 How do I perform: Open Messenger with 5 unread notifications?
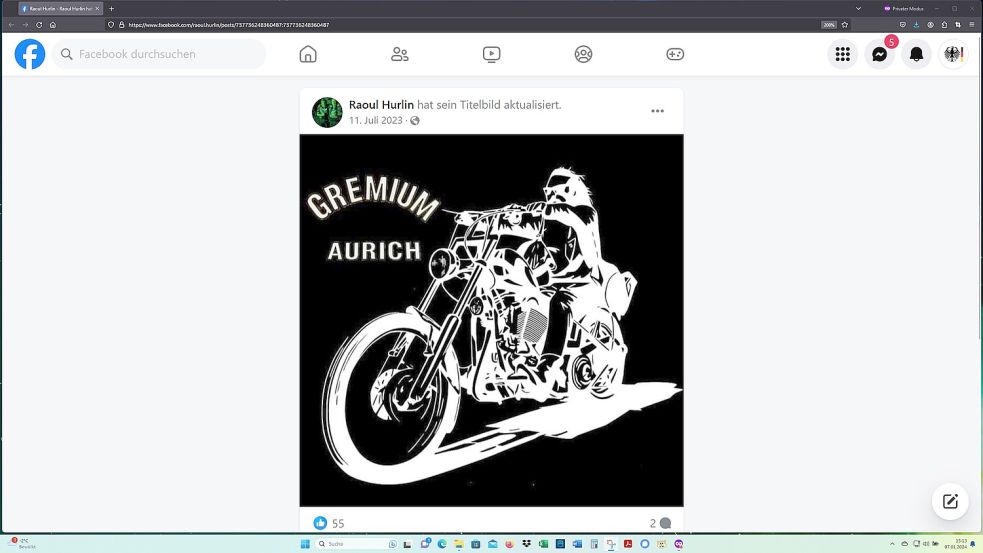880,54
